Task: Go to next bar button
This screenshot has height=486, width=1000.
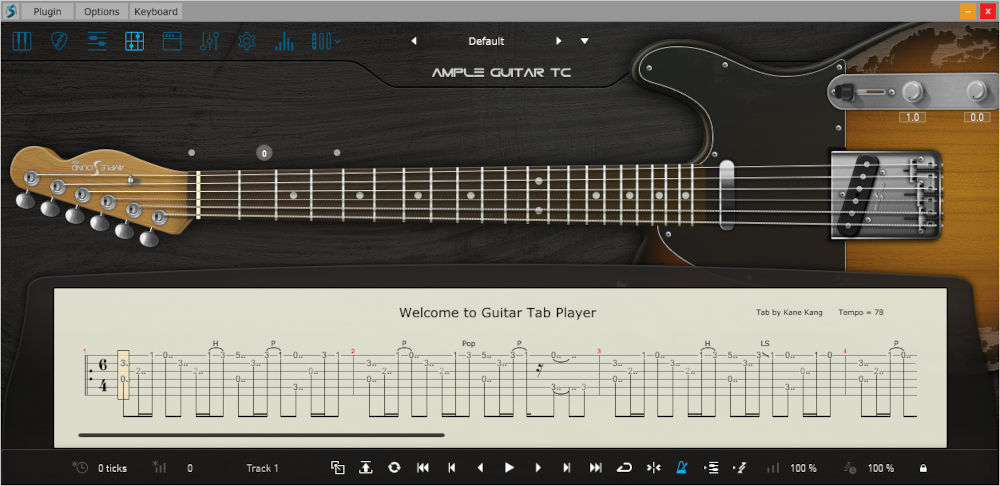Action: [x=566, y=468]
